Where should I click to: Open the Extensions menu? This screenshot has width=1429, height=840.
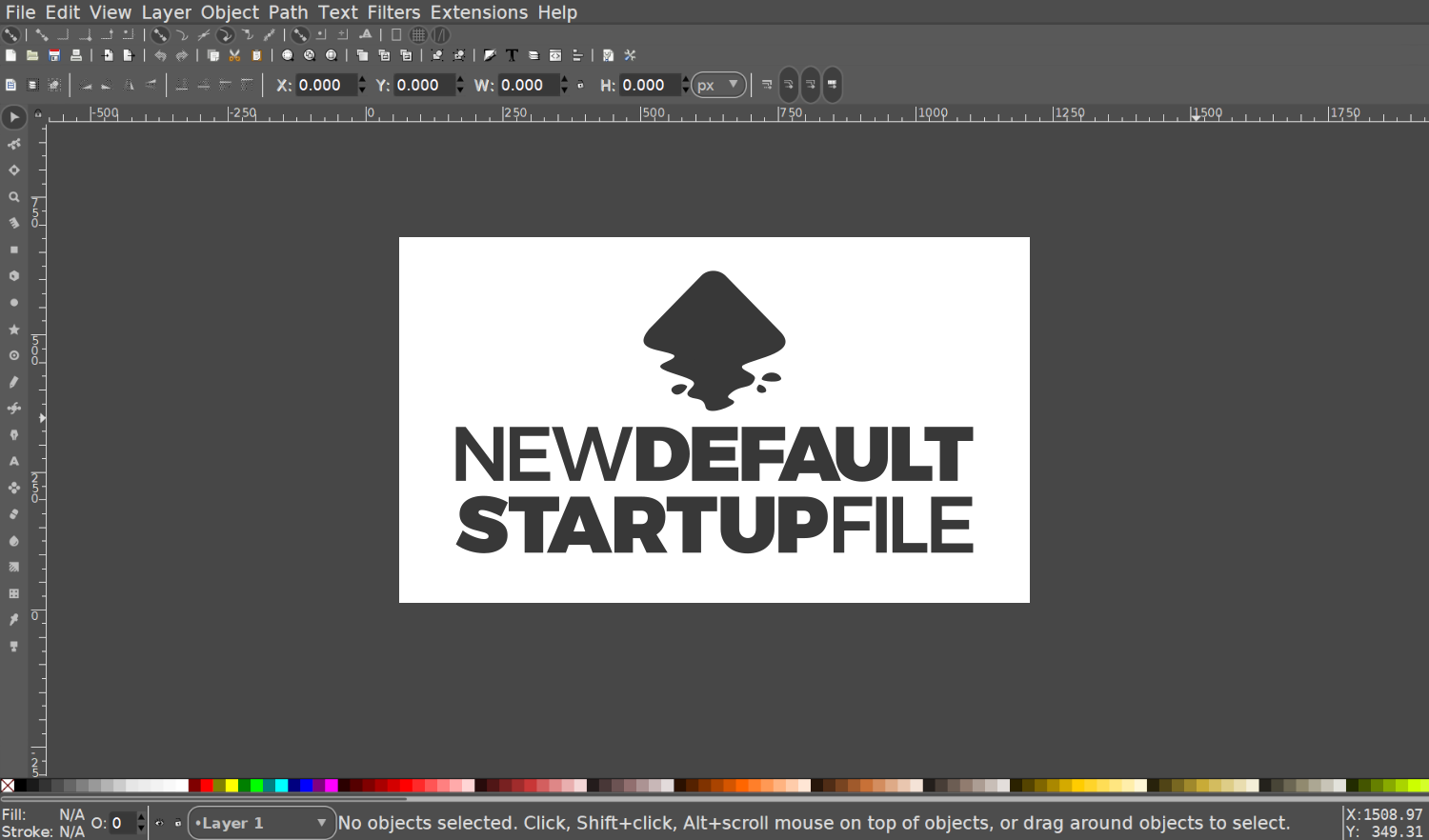478,12
